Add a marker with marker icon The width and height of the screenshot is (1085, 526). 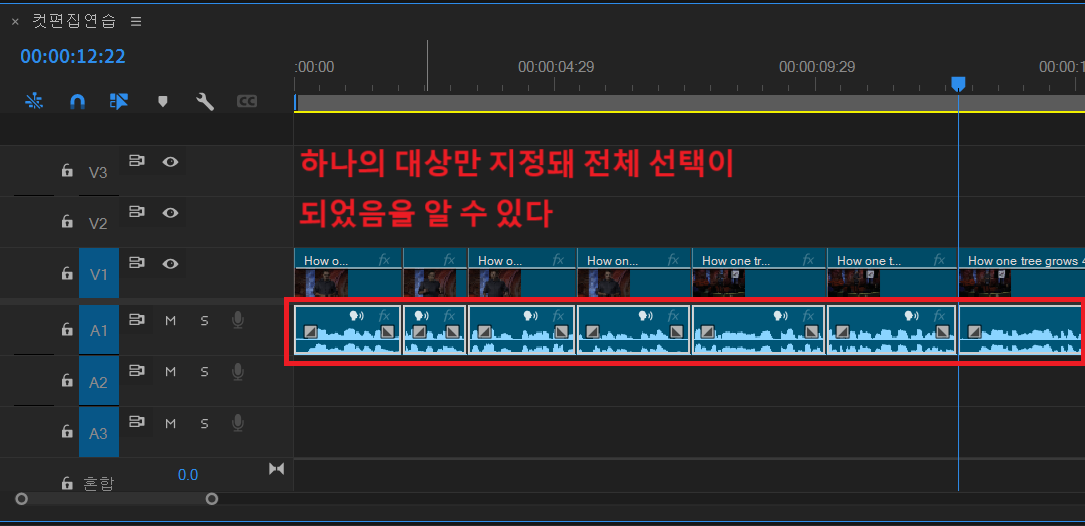coord(163,102)
